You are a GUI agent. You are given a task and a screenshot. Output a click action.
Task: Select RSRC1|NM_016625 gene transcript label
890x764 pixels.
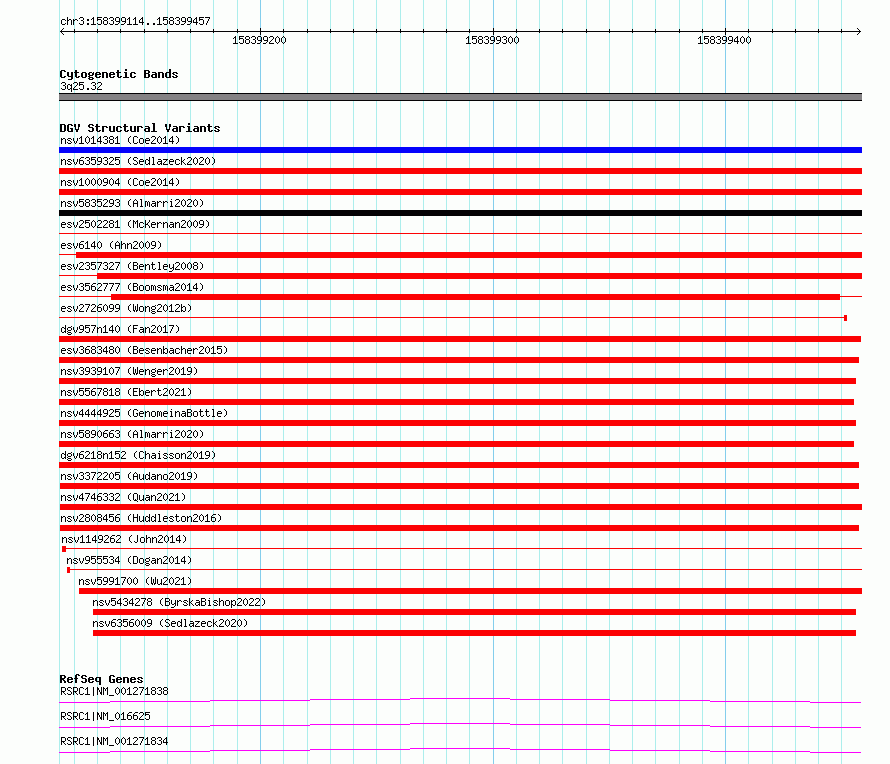pos(105,716)
